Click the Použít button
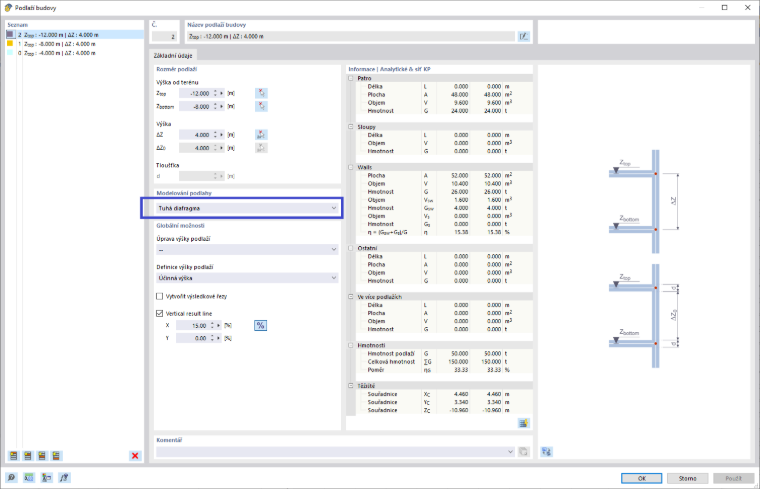The height and width of the screenshot is (489, 760). pos(733,478)
